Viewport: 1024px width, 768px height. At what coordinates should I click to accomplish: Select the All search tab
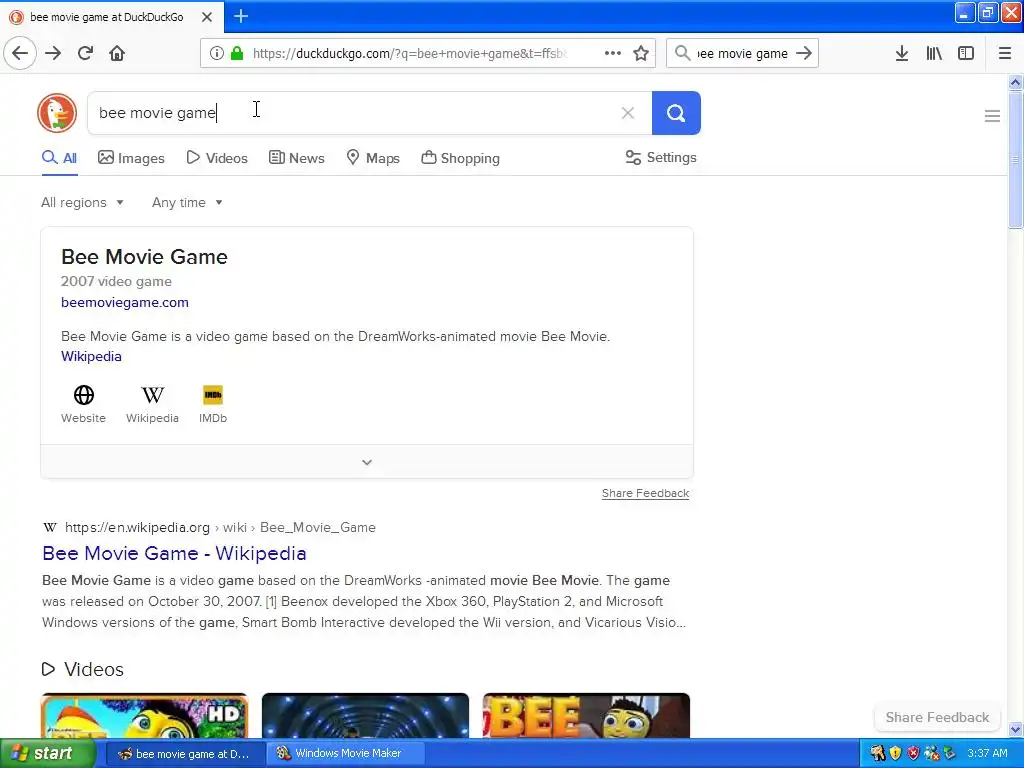pyautogui.click(x=59, y=158)
